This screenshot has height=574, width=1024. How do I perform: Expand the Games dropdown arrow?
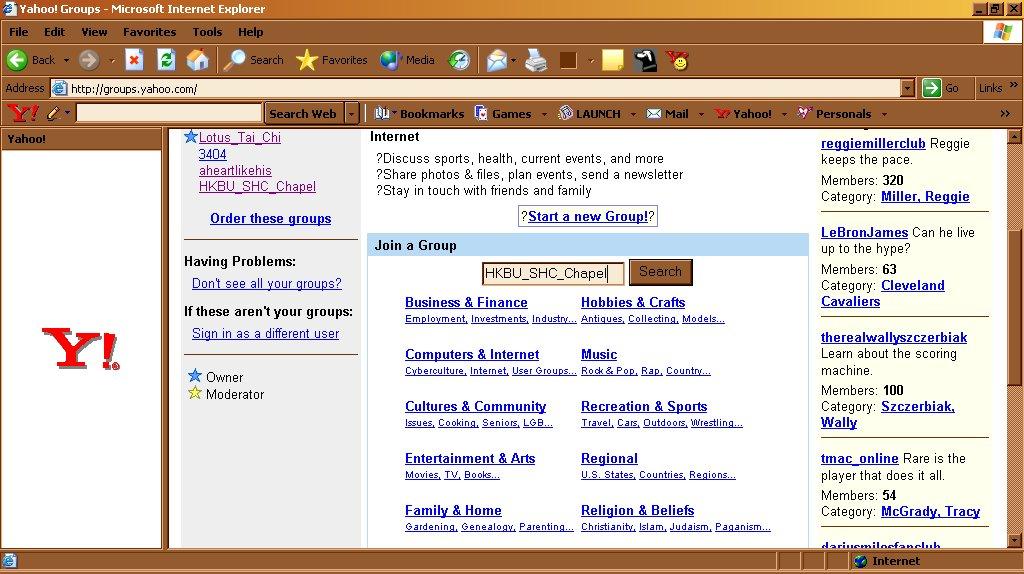pos(544,114)
